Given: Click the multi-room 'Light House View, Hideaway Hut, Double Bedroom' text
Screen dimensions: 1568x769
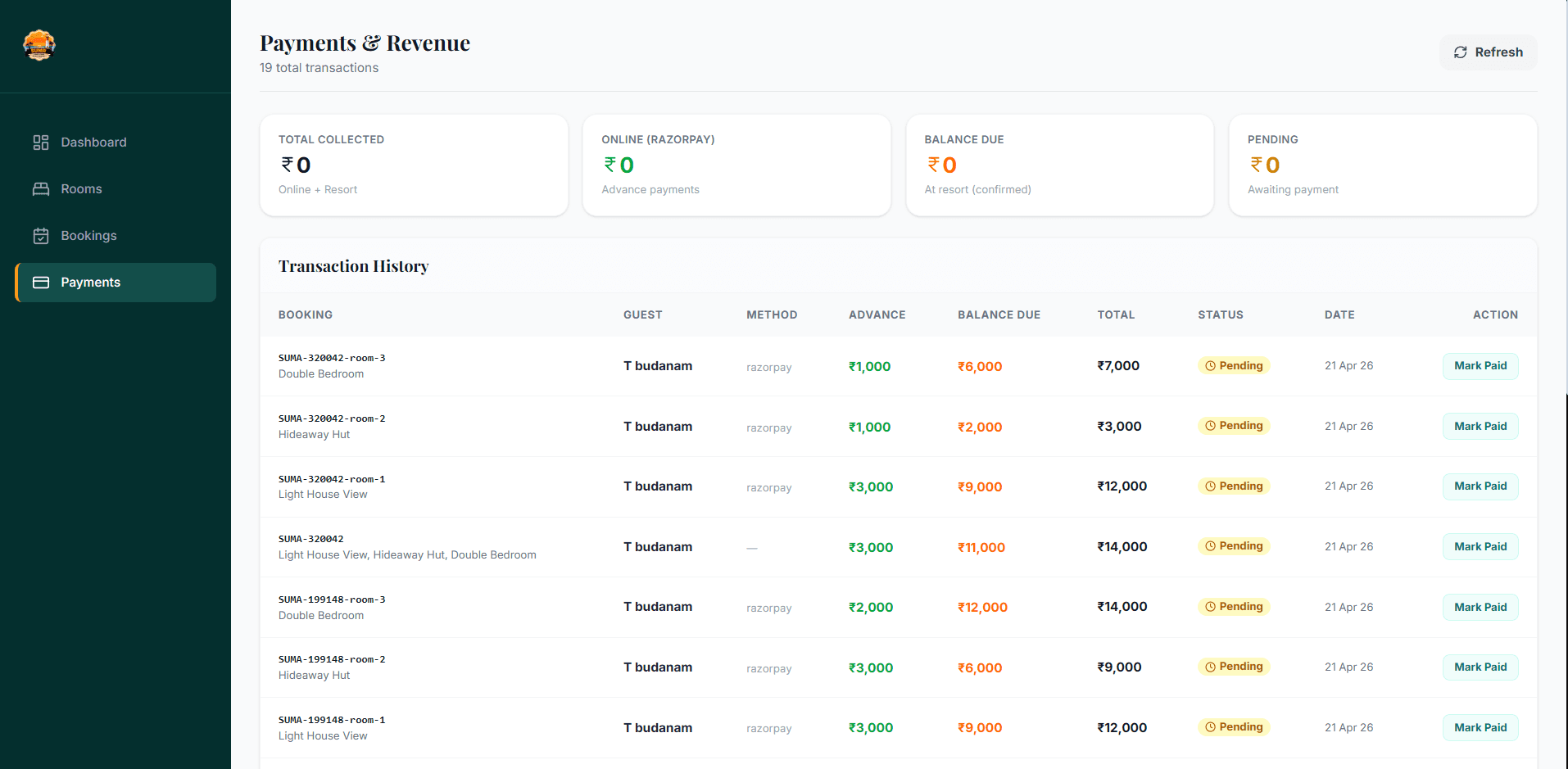Looking at the screenshot, I should coord(407,555).
